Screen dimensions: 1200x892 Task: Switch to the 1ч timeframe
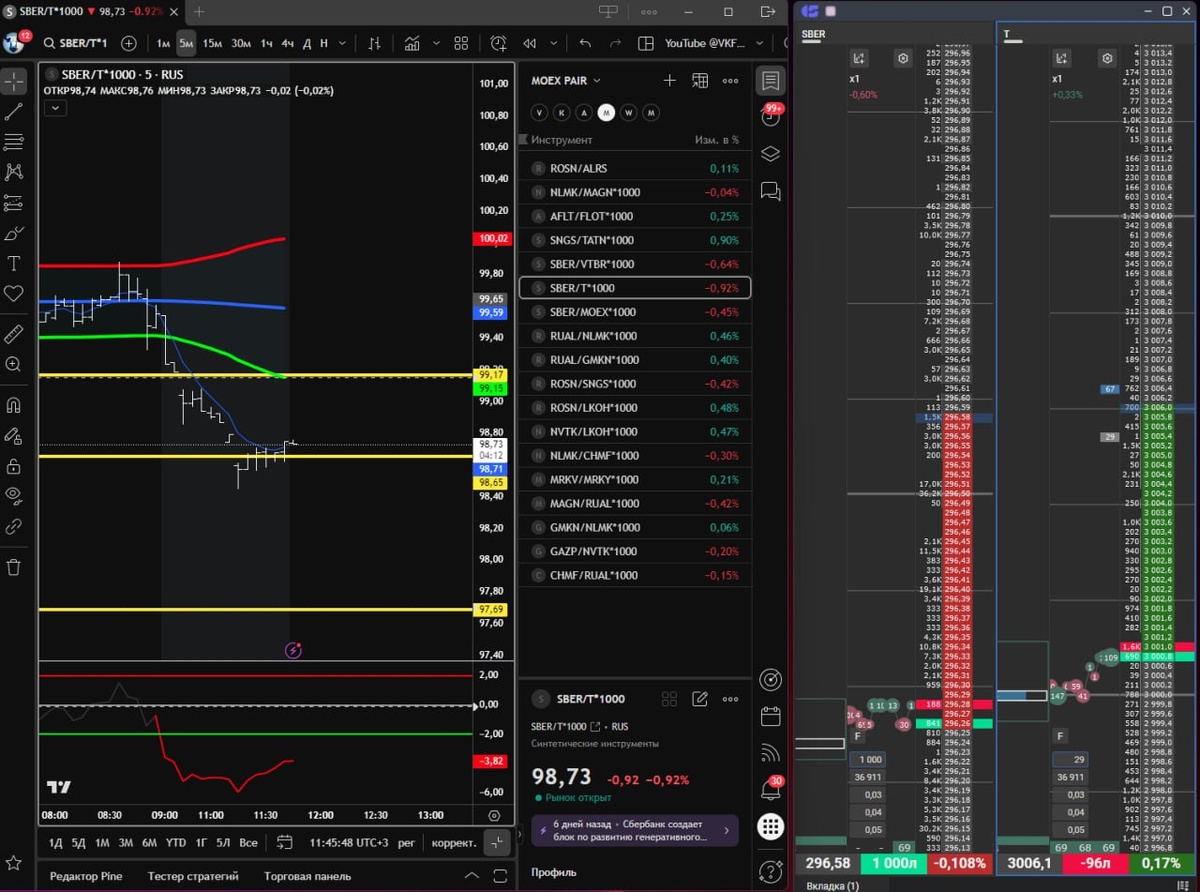267,43
